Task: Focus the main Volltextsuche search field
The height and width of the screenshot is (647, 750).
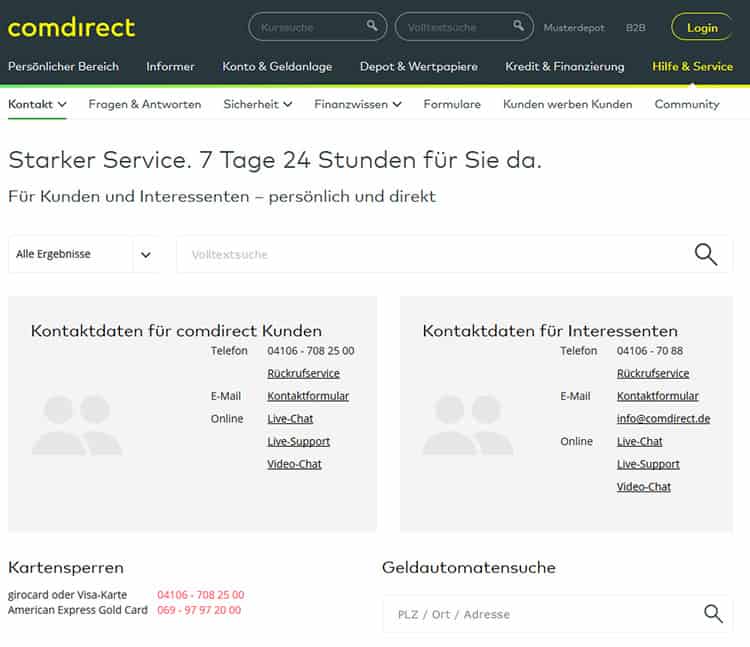Action: 454,254
